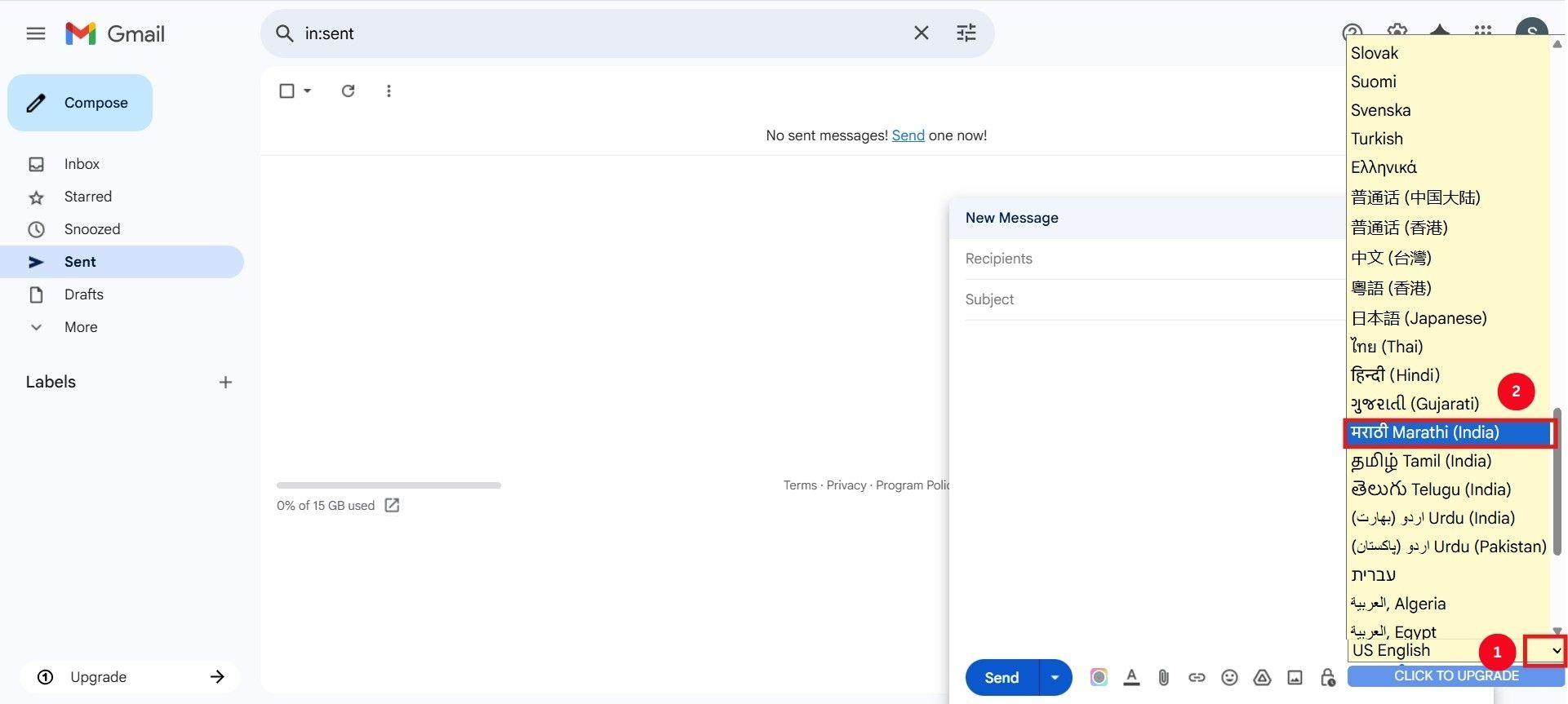The image size is (1568, 704).
Task: Refresh the message list
Action: click(x=348, y=91)
